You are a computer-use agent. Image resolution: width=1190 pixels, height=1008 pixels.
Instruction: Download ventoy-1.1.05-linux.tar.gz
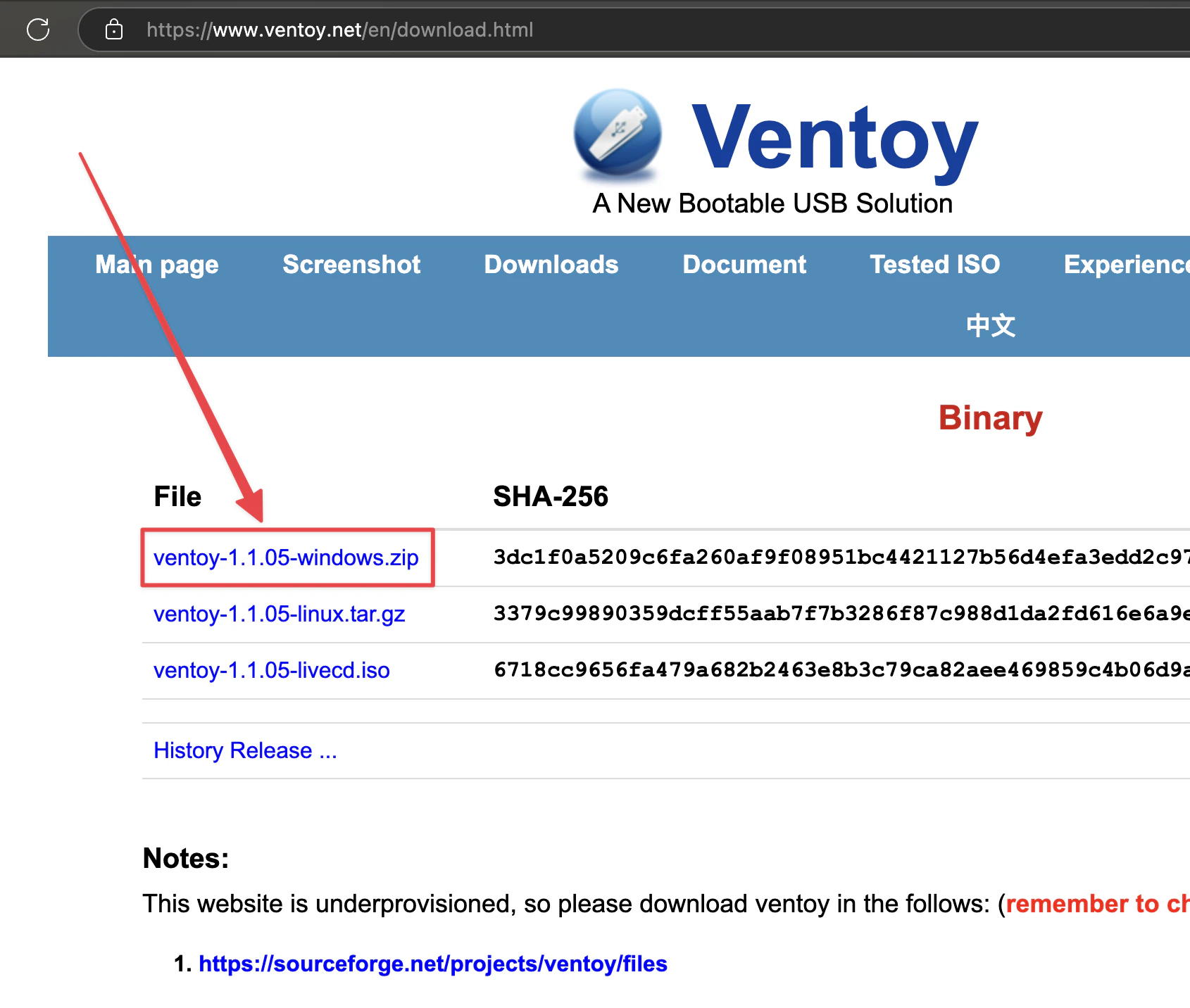[x=279, y=614]
